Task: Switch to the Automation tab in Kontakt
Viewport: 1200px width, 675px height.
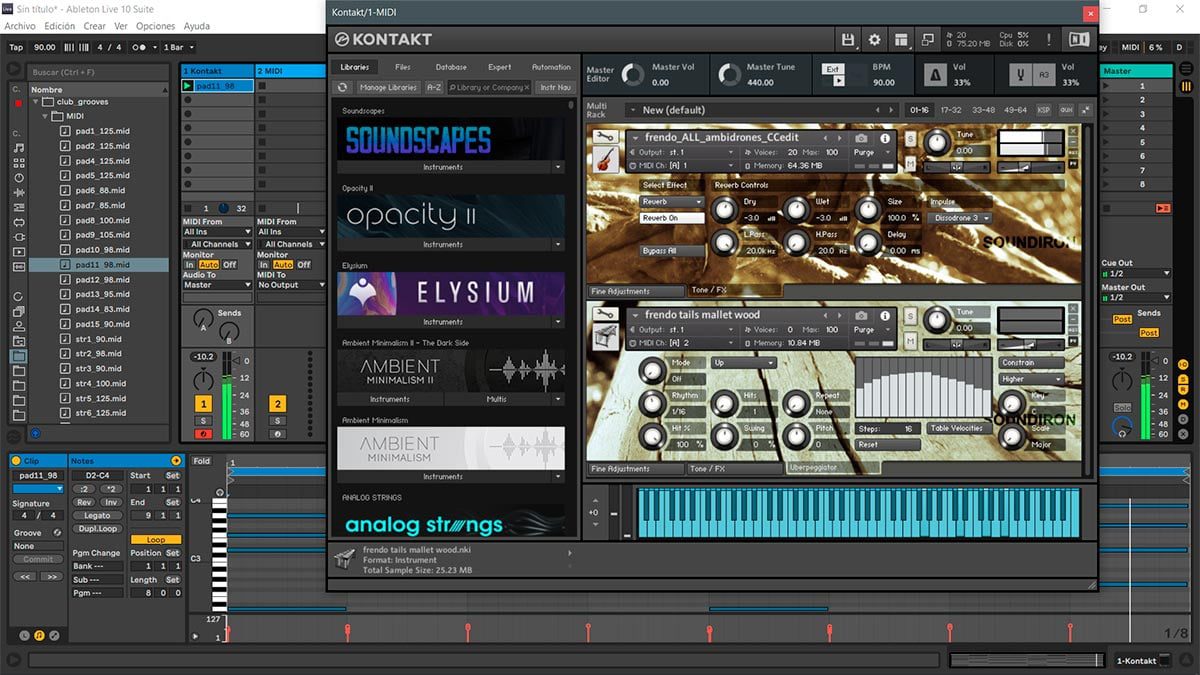Action: (x=551, y=67)
